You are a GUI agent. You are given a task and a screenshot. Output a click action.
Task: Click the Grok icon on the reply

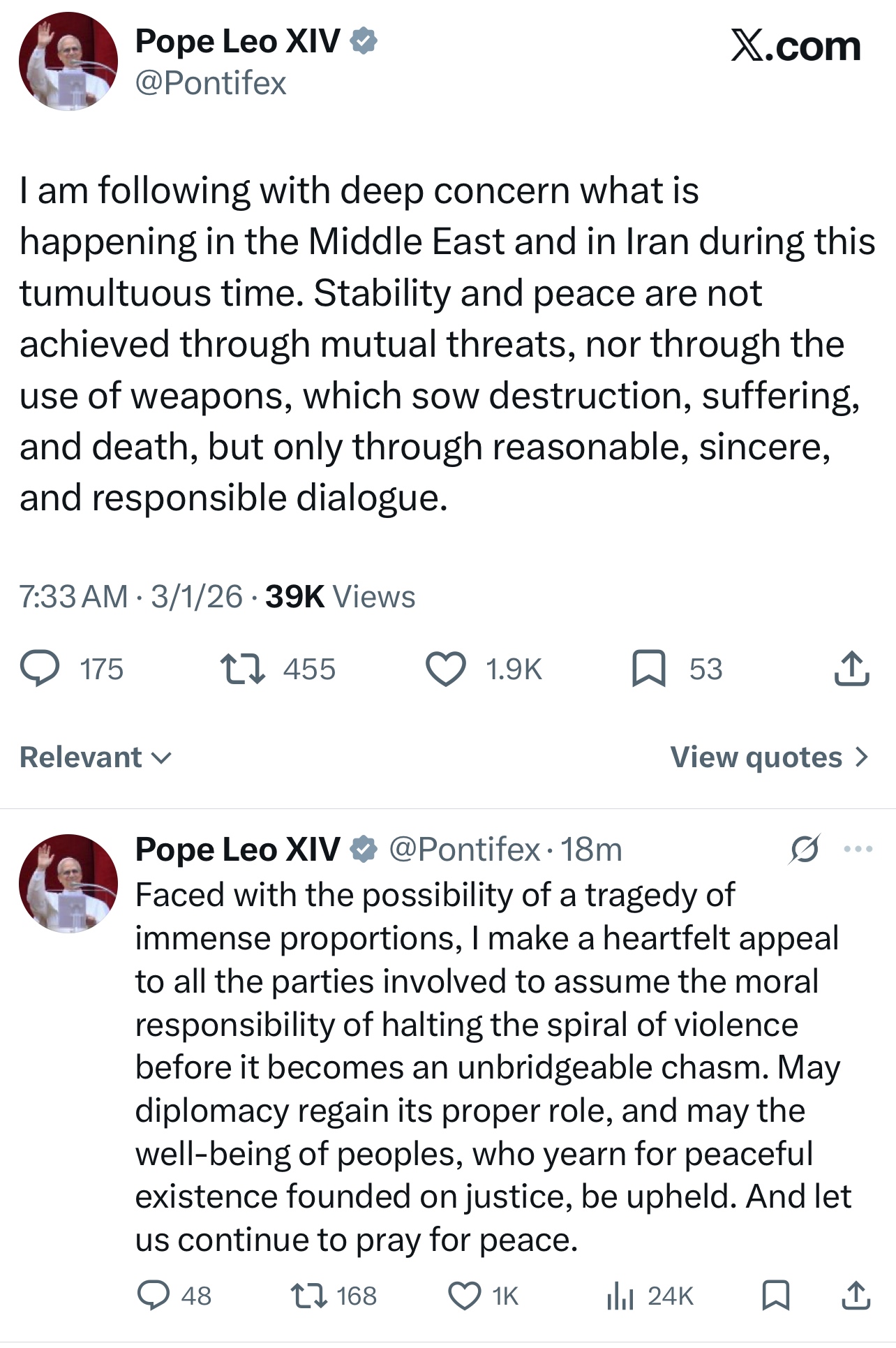[x=805, y=849]
